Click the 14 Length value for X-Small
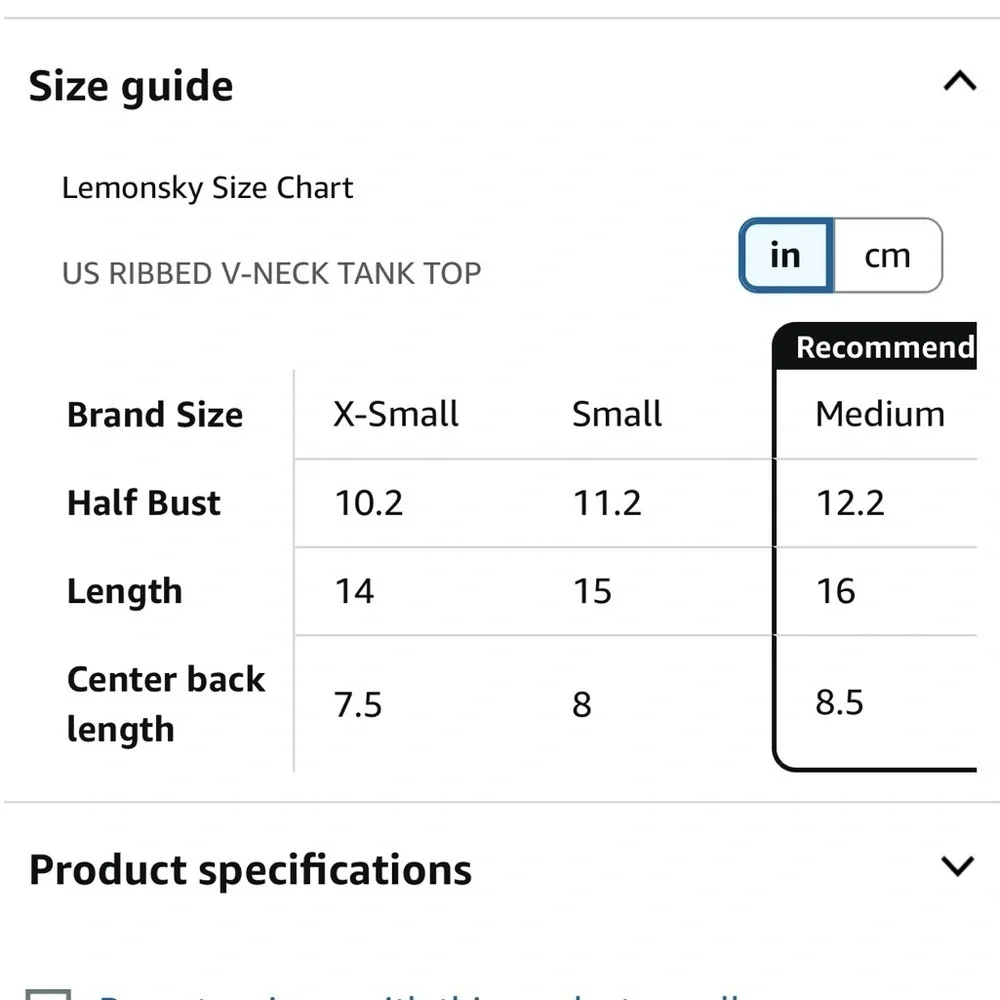Screen dimensions: 1000x1000 354,591
